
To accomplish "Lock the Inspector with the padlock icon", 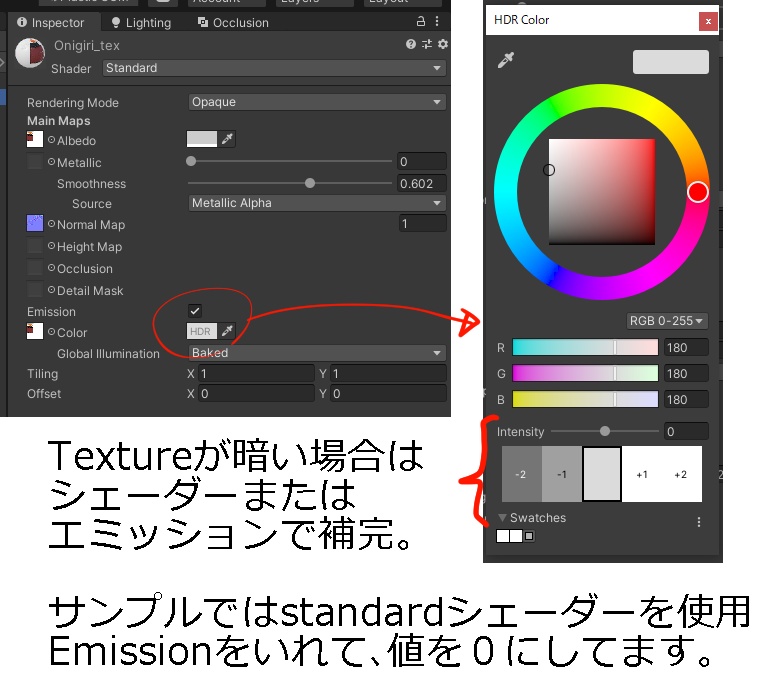I will click(x=421, y=21).
